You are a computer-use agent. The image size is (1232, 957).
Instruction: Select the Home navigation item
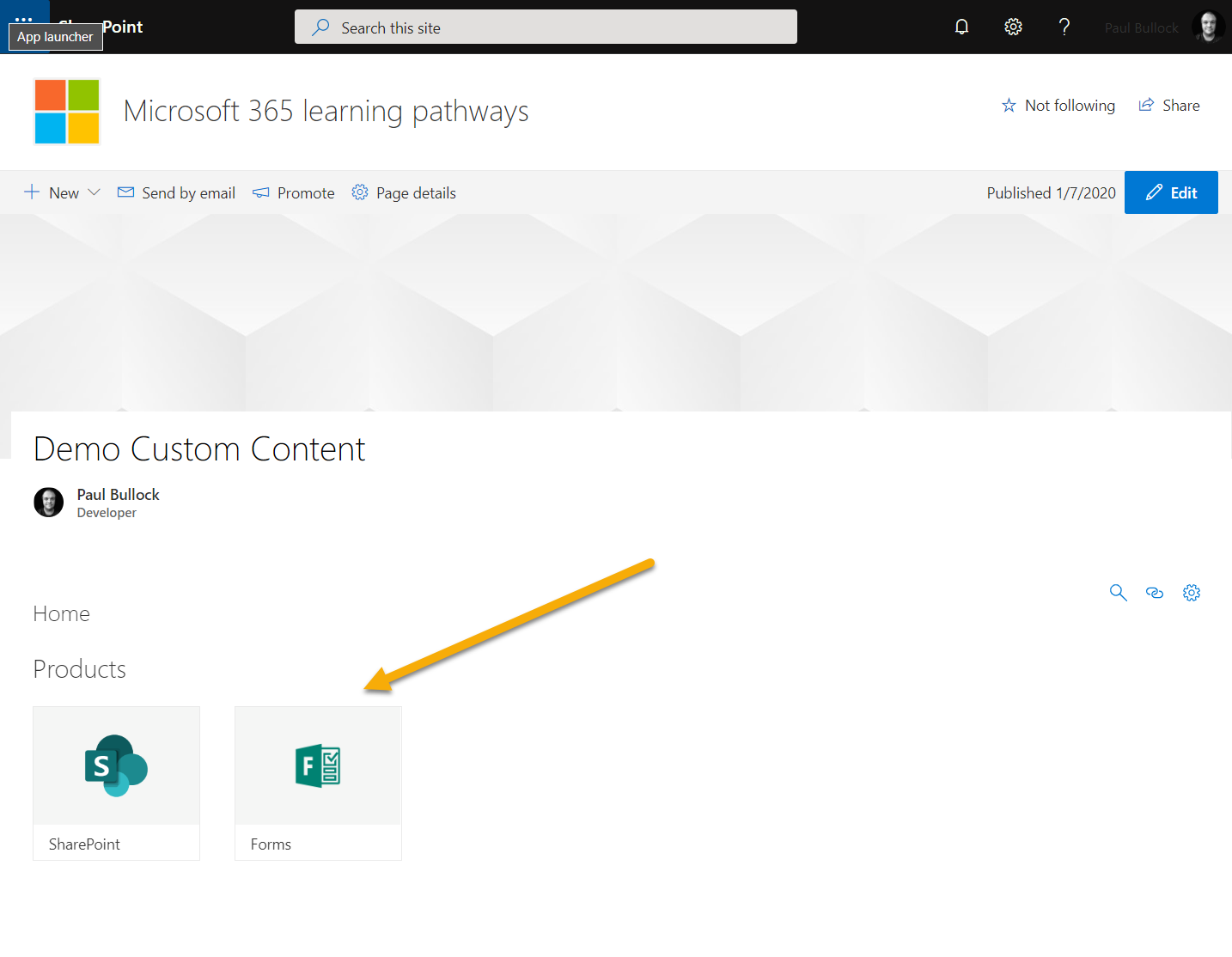[x=61, y=613]
